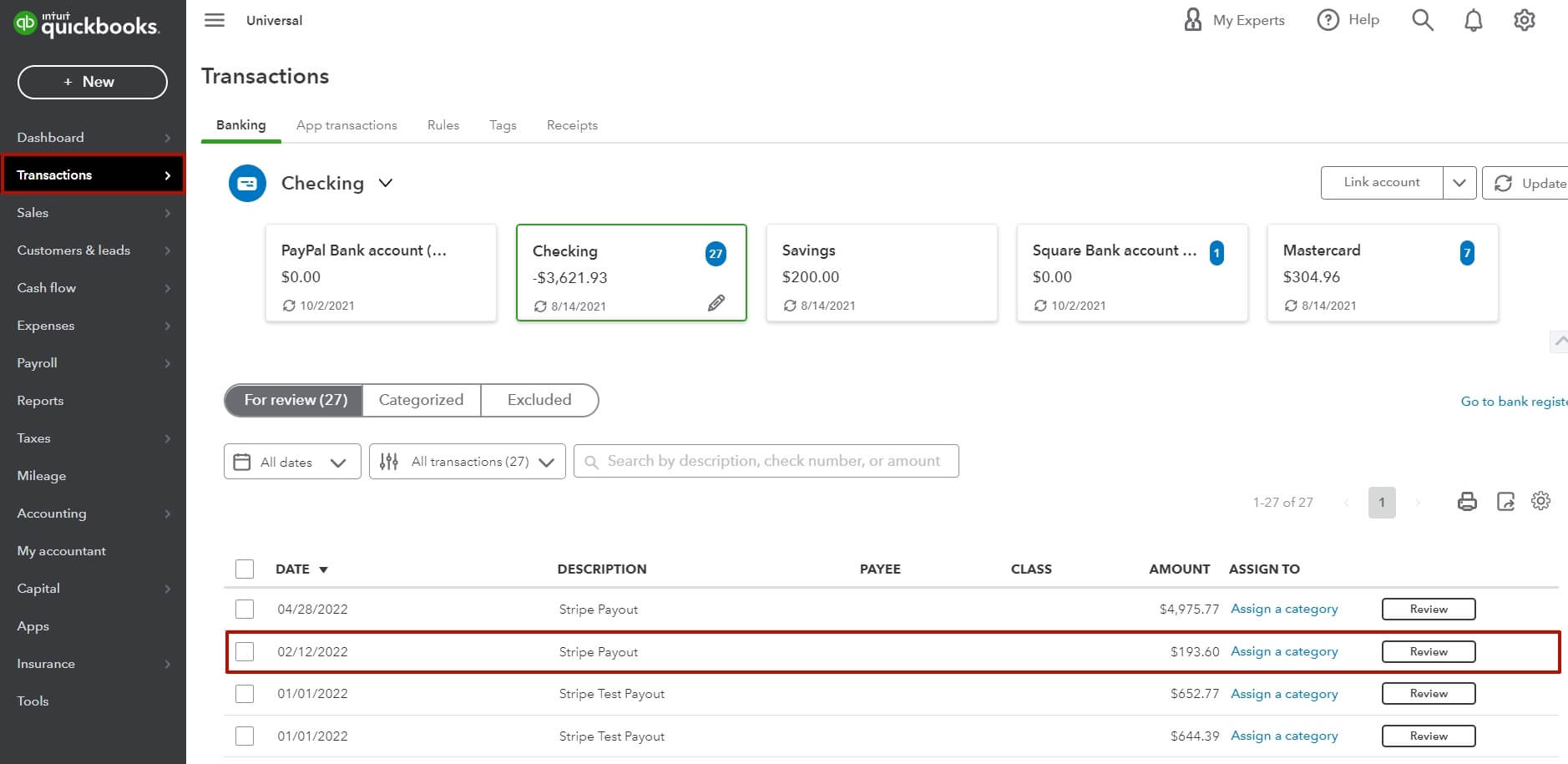Check the 02/12/2022 Stripe Payout row

click(244, 651)
